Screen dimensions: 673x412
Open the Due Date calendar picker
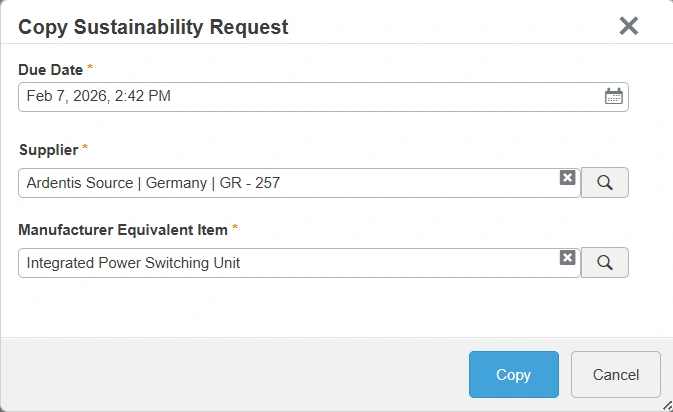[614, 97]
